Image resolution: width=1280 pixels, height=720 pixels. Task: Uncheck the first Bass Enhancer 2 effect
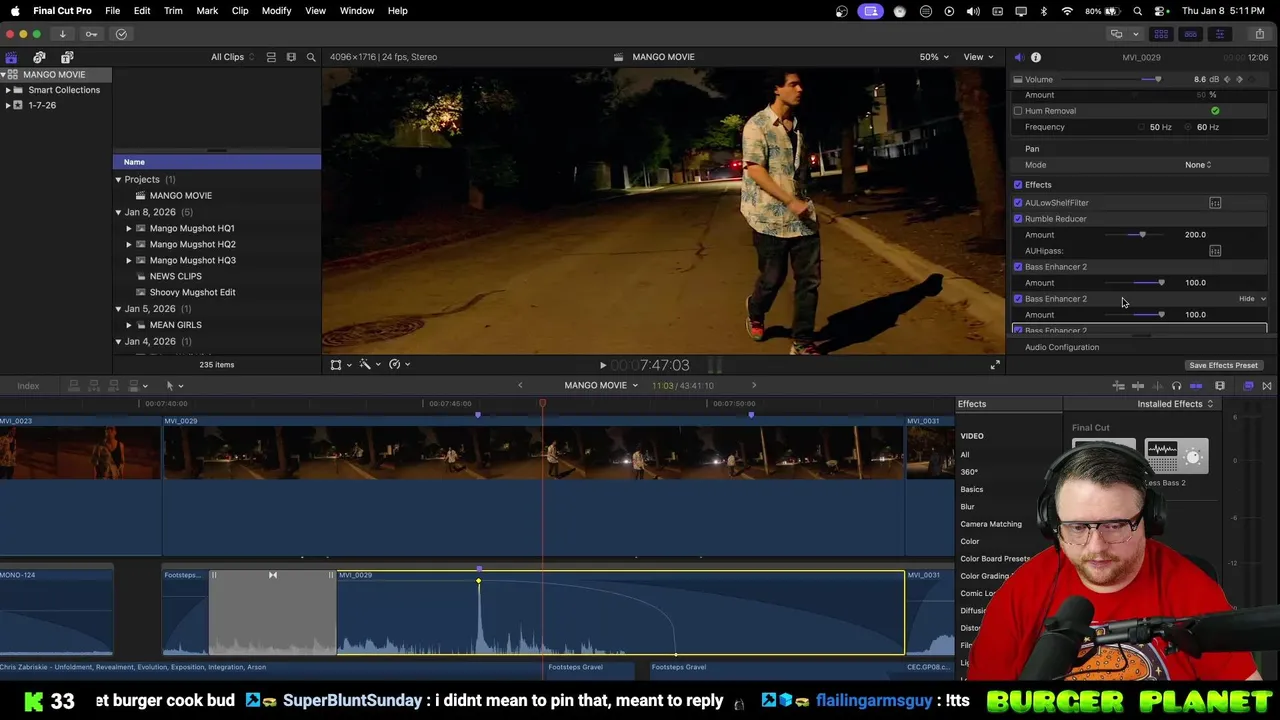1018,267
